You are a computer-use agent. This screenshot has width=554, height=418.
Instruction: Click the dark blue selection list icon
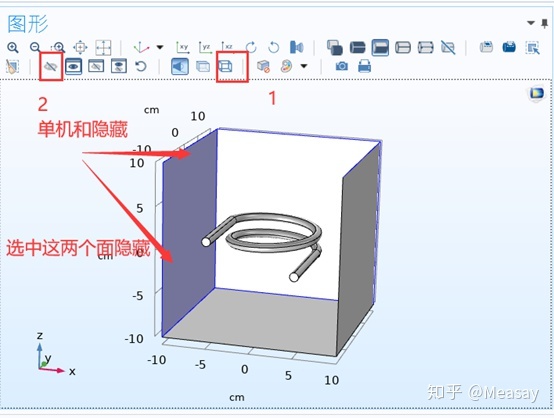point(509,47)
